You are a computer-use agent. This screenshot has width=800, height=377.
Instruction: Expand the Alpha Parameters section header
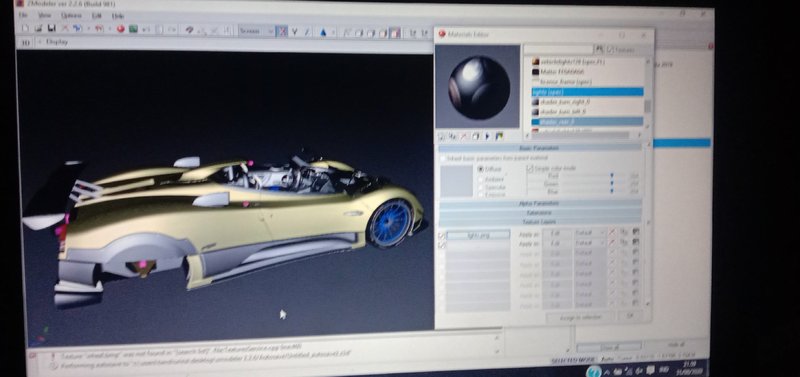pos(540,204)
